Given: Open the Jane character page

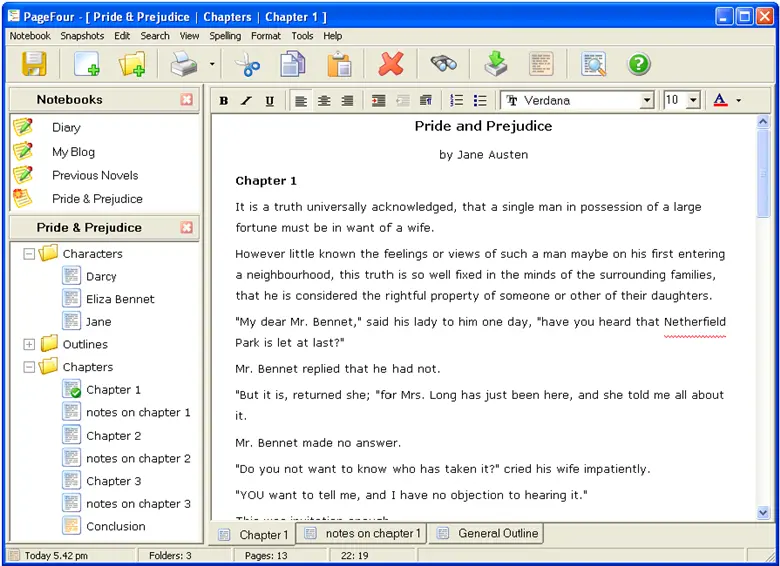Looking at the screenshot, I should (98, 322).
